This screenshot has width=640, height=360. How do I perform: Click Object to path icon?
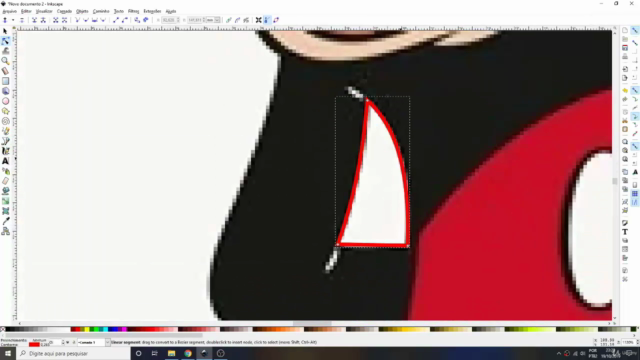pos(137,20)
